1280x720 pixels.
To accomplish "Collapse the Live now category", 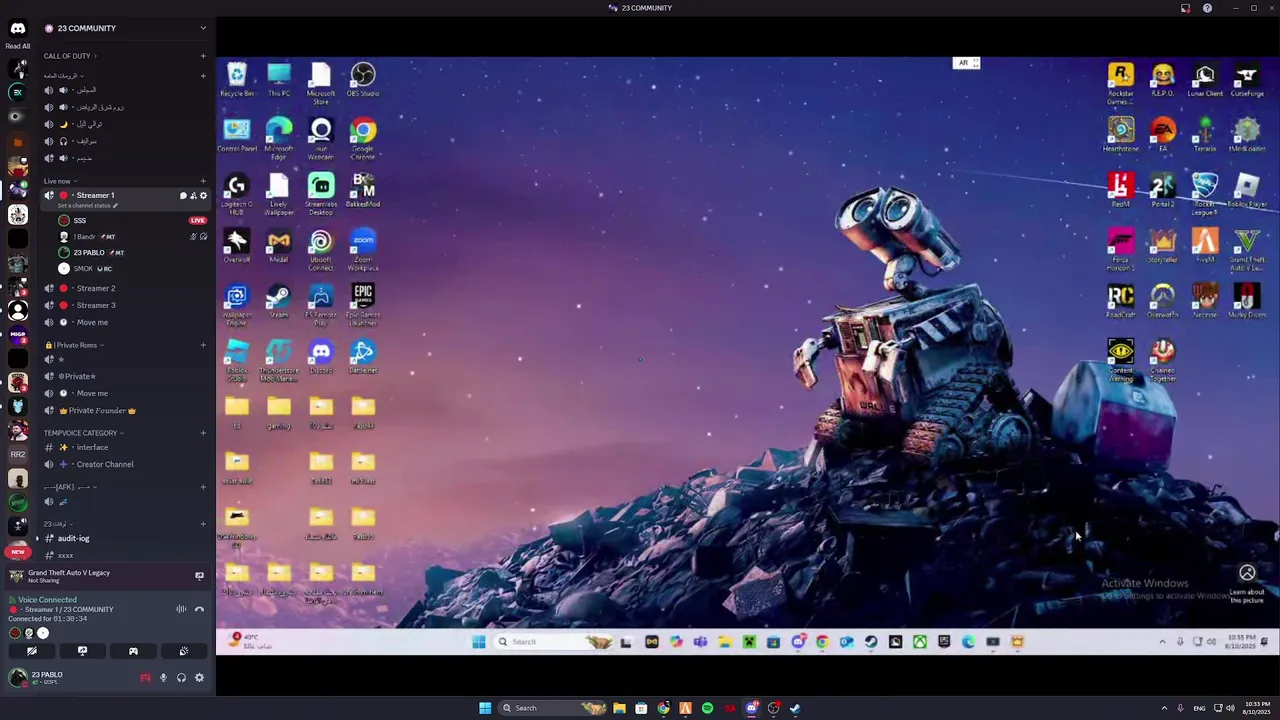I will pyautogui.click(x=60, y=181).
